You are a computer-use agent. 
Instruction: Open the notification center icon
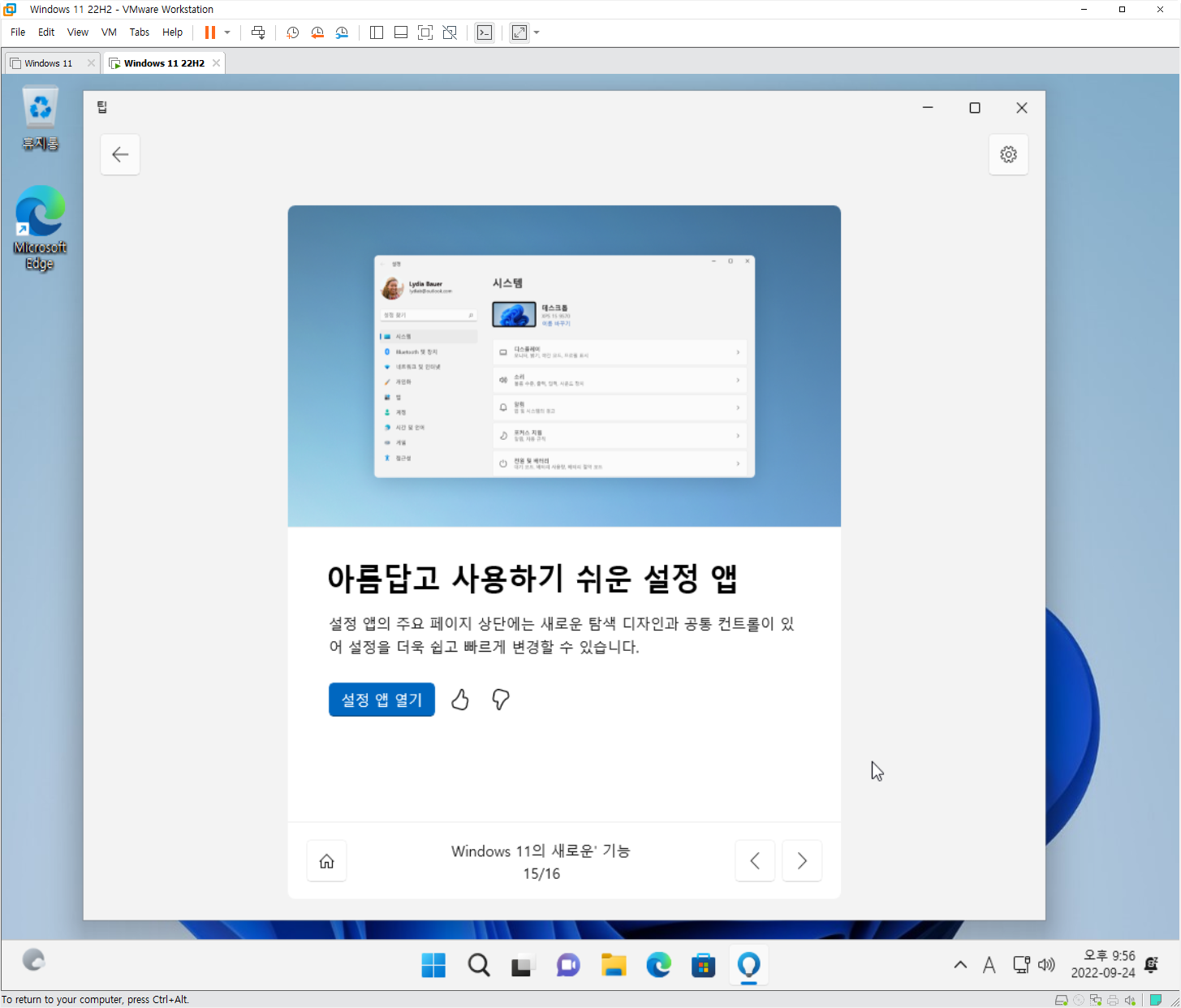[1151, 965]
